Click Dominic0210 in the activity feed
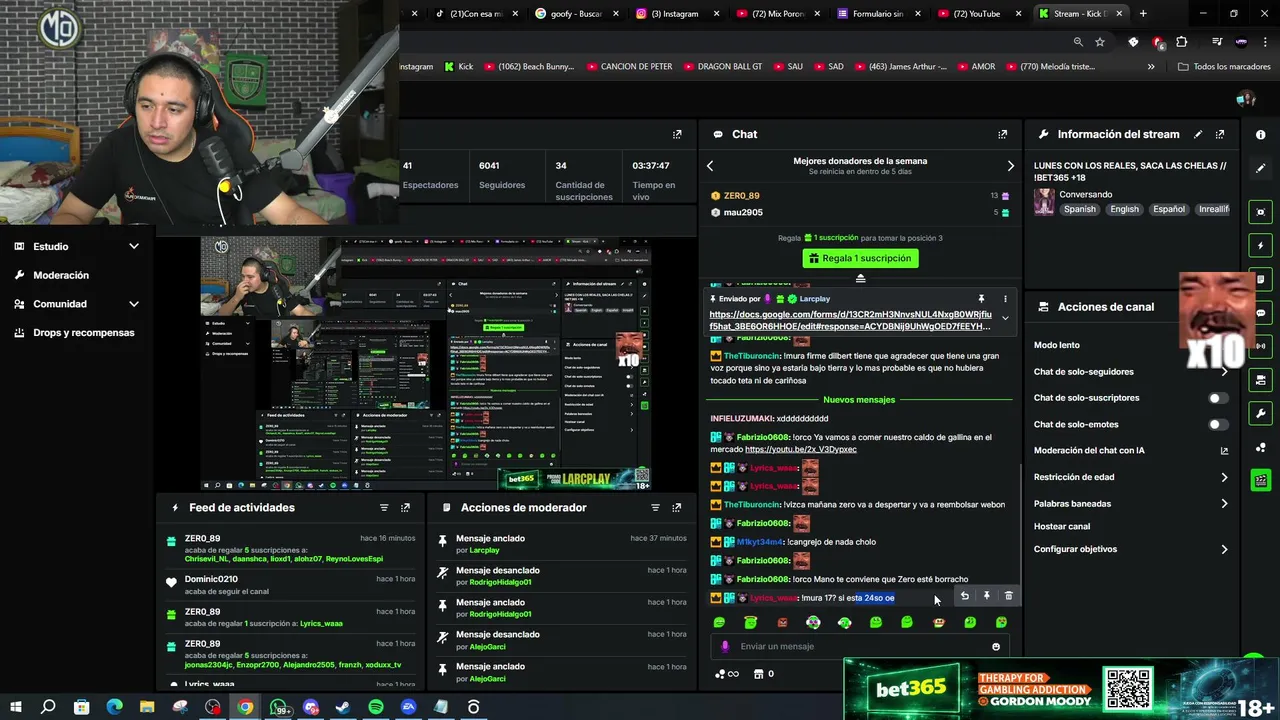Viewport: 1280px width, 720px height. click(x=211, y=580)
